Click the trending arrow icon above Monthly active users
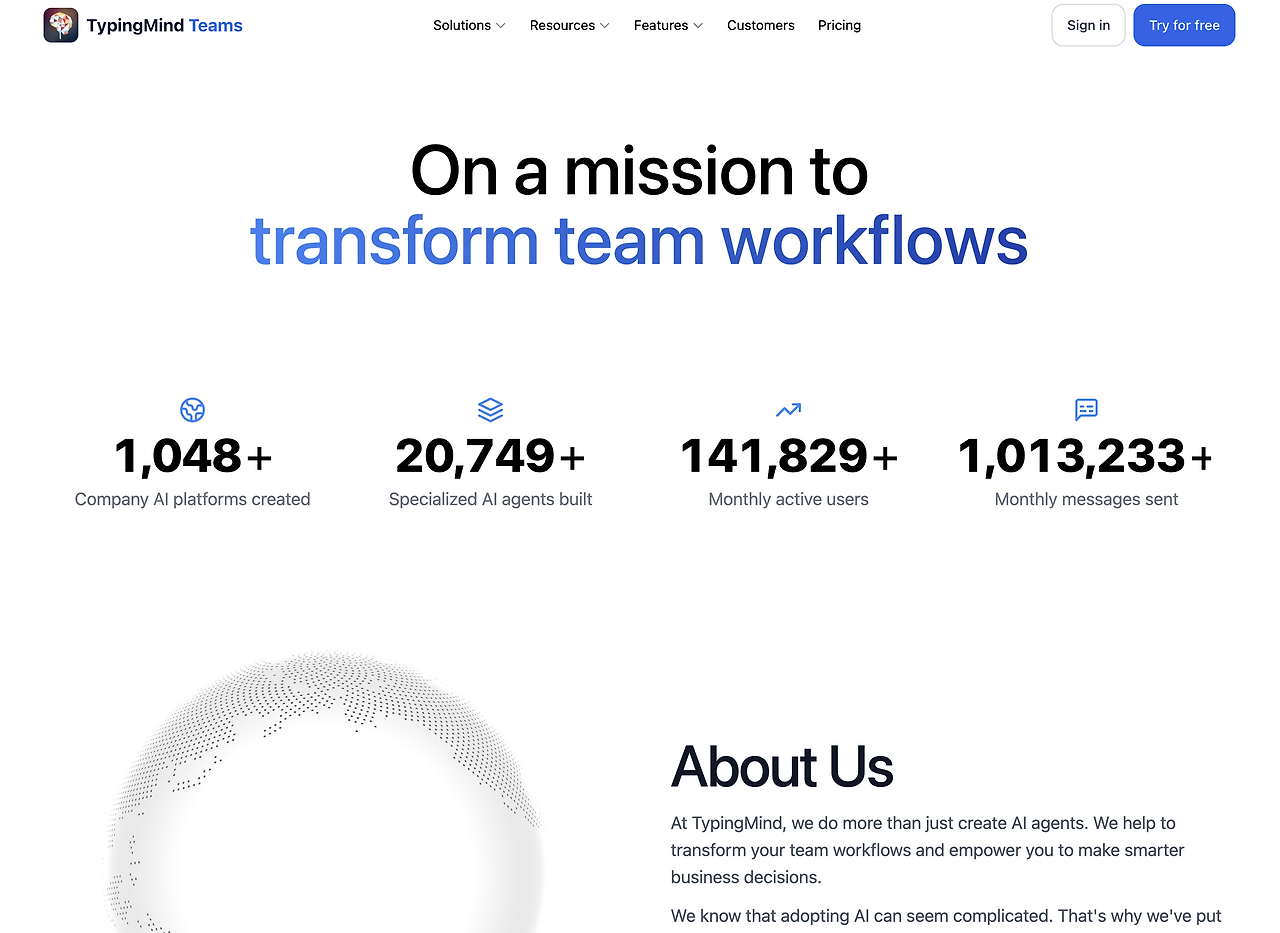 [x=788, y=409]
